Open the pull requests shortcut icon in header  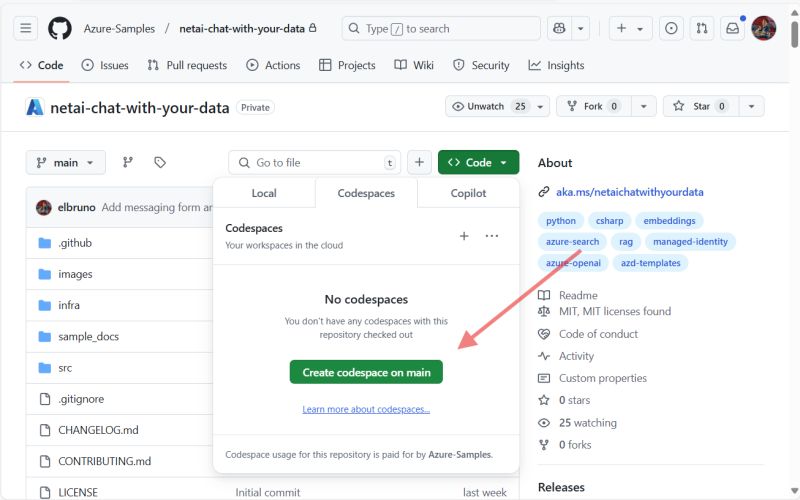click(702, 29)
